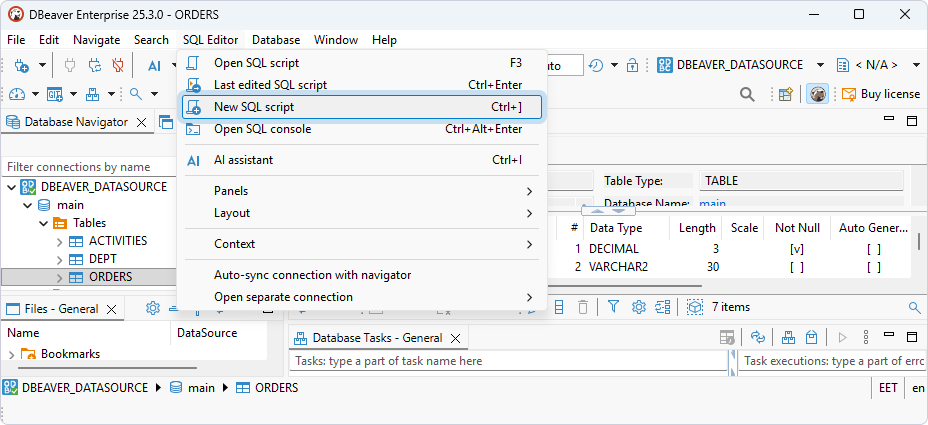
Task: Open the GIT icon dropdown arrow
Action: (x=73, y=94)
